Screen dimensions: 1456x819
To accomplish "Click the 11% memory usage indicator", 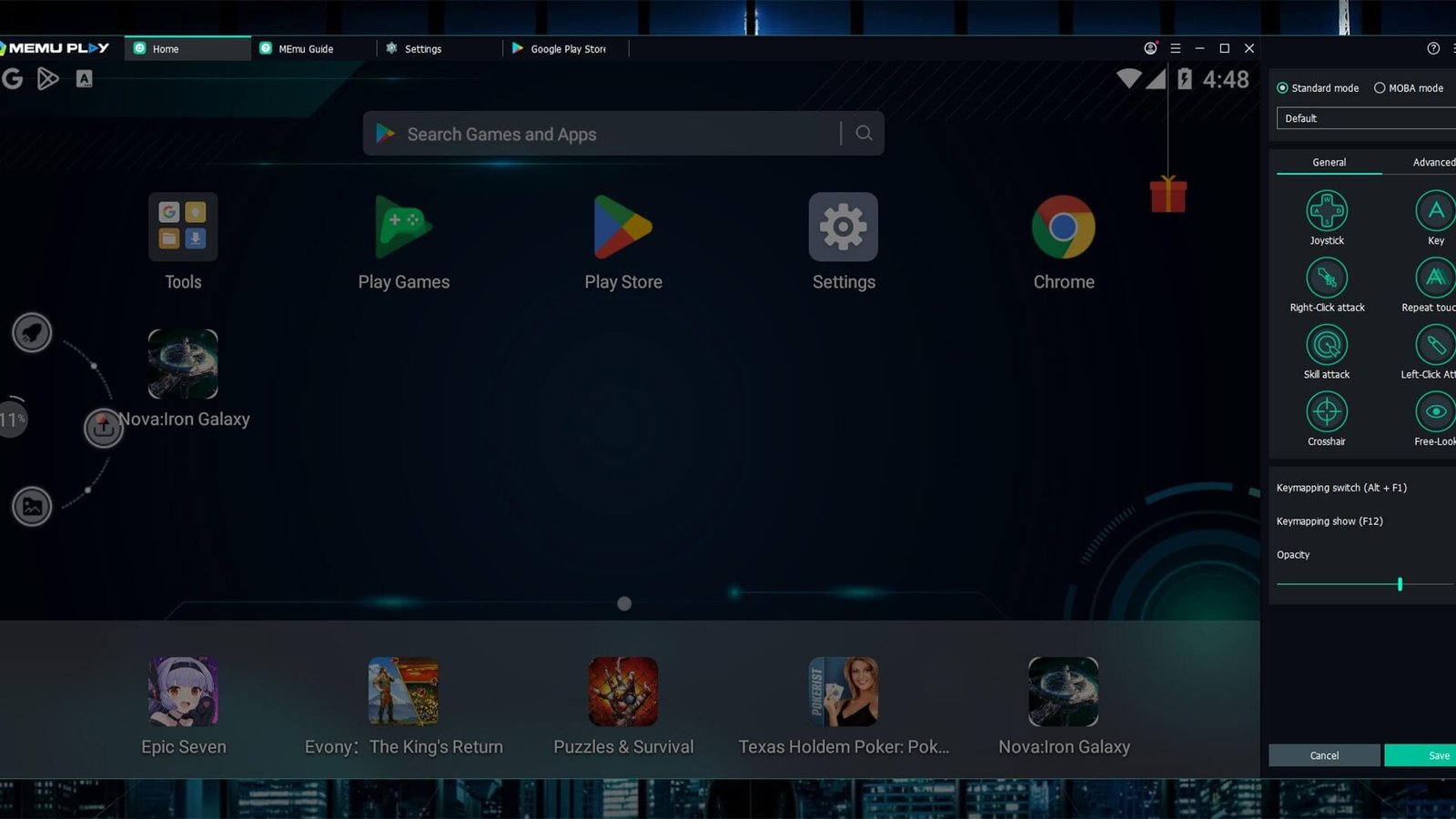I will click(13, 420).
